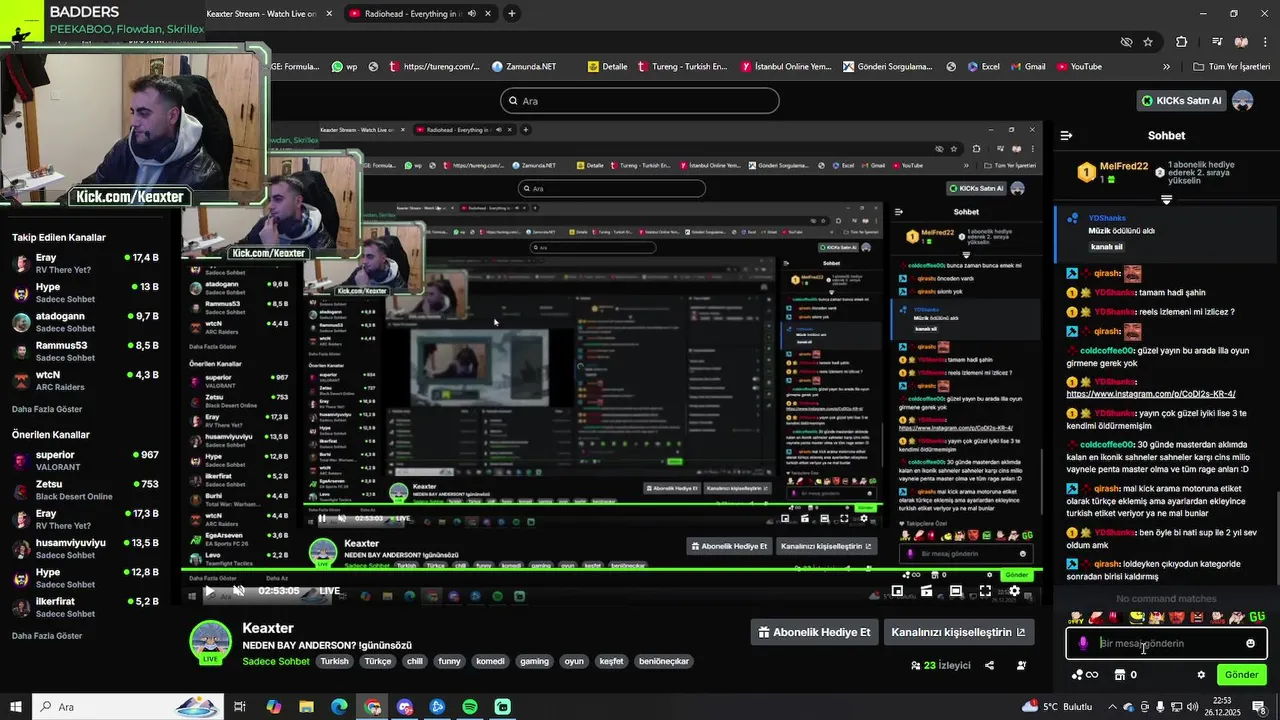Open the chat settings gear icon
Screen dimensions: 1280x720
point(1201,675)
